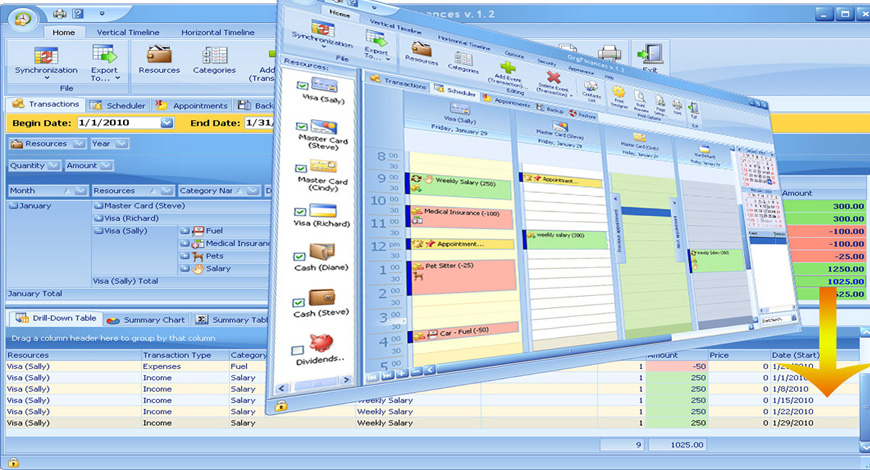Collapse the January month row

[13, 207]
